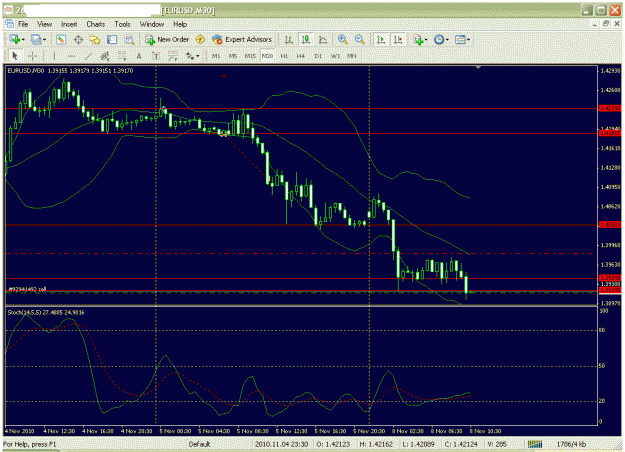Open the Andrews Pitchfork-style lines tool
This screenshot has width=625, height=452.
coord(173,56)
